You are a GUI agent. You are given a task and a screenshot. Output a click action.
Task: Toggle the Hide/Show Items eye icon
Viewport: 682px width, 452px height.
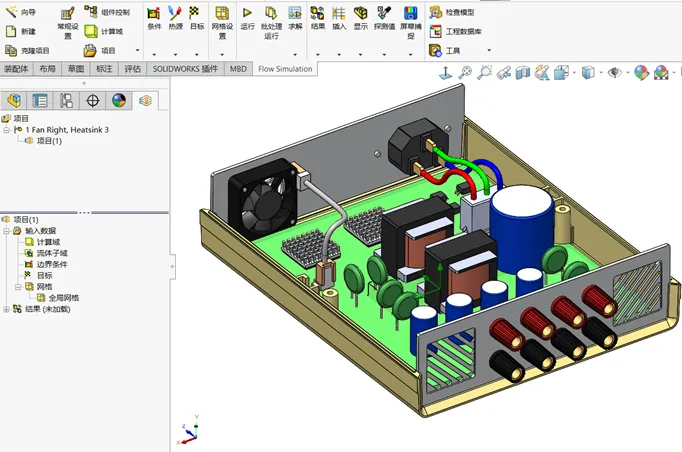click(614, 73)
